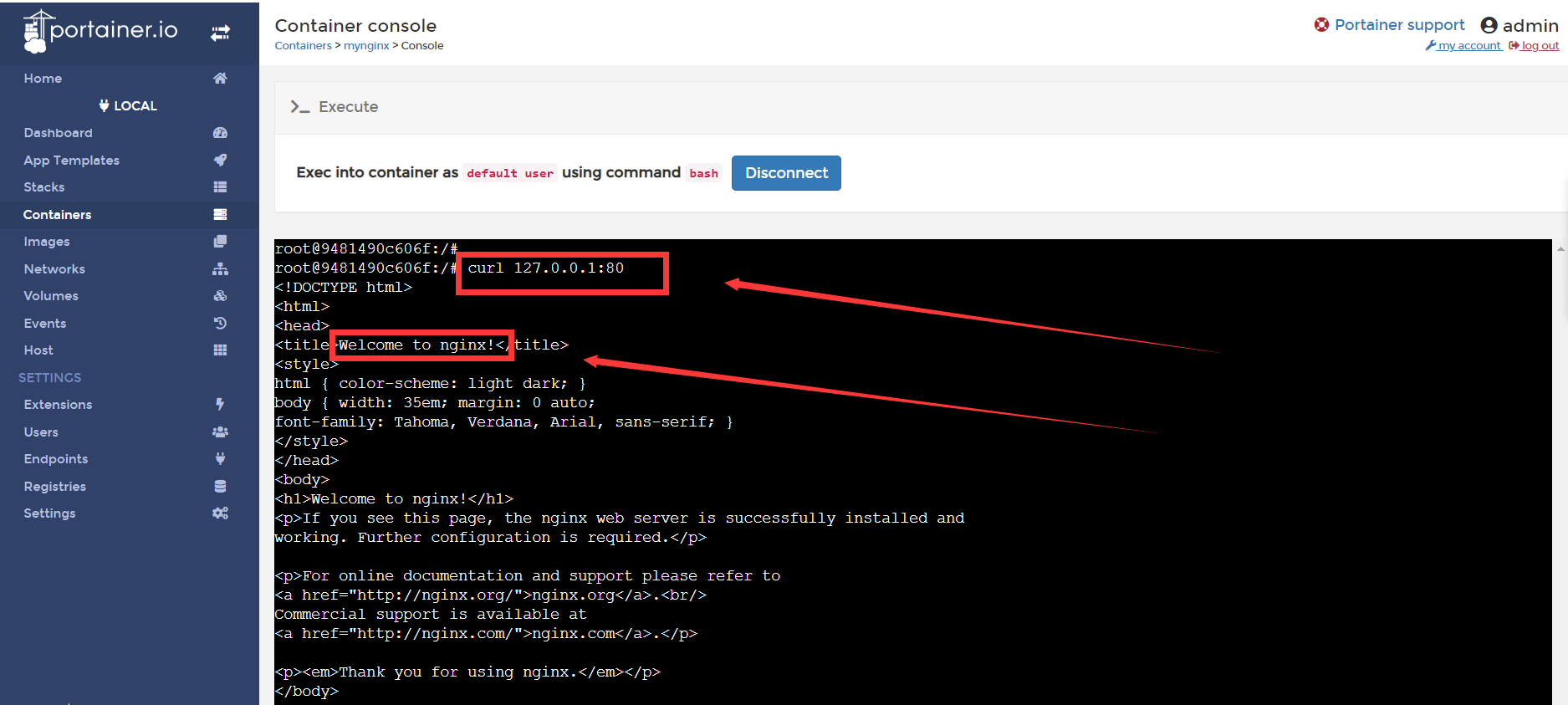Go to App Templates
The width and height of the screenshot is (1568, 705).
[x=71, y=160]
